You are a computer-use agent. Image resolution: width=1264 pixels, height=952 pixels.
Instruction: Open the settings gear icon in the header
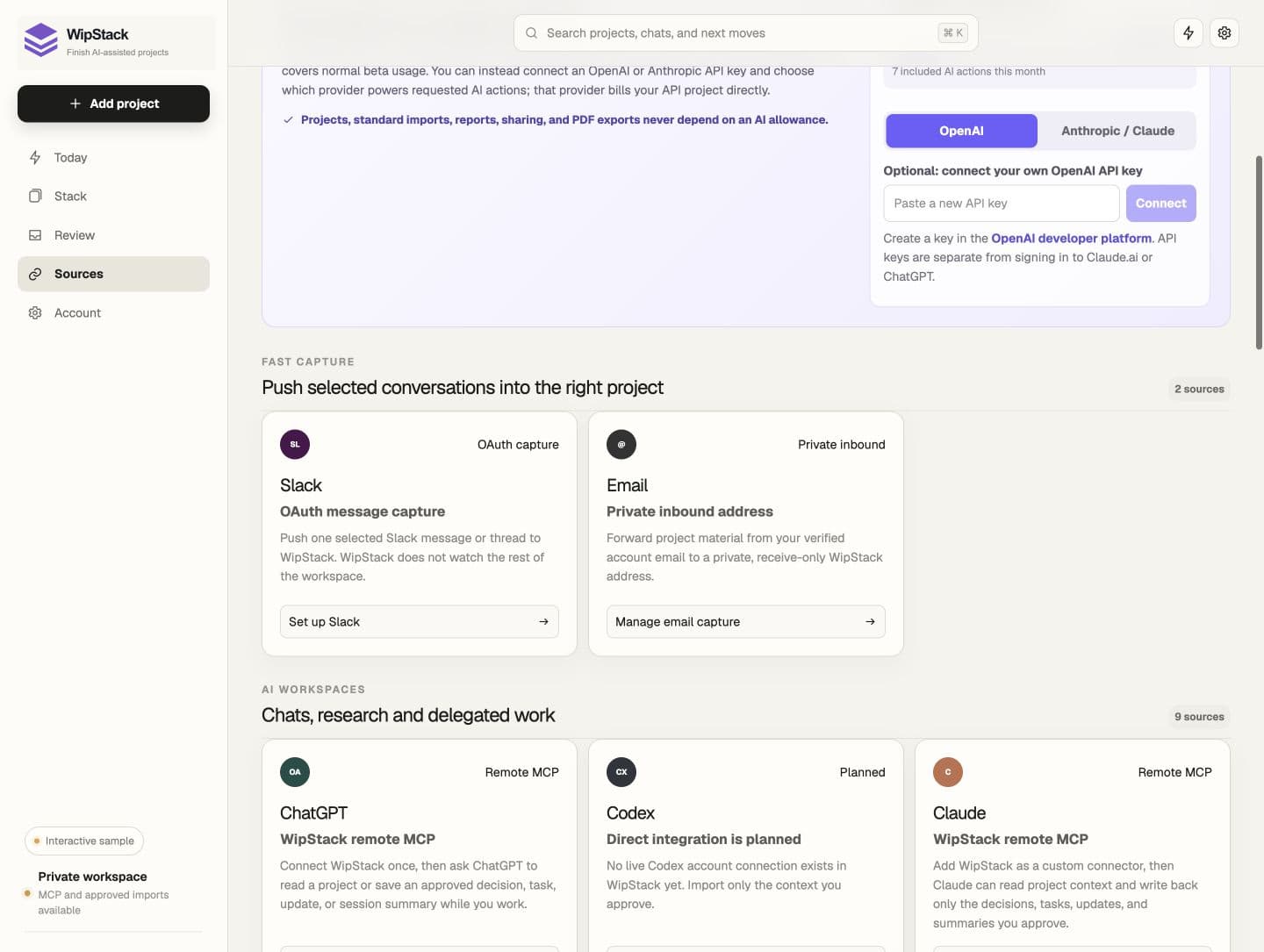(1224, 32)
